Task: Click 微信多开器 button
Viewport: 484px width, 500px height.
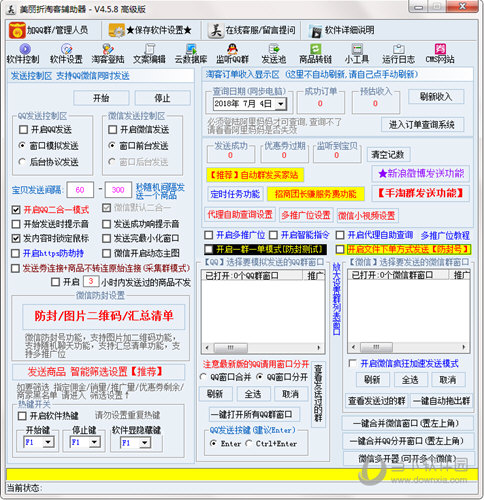Action: [x=408, y=459]
